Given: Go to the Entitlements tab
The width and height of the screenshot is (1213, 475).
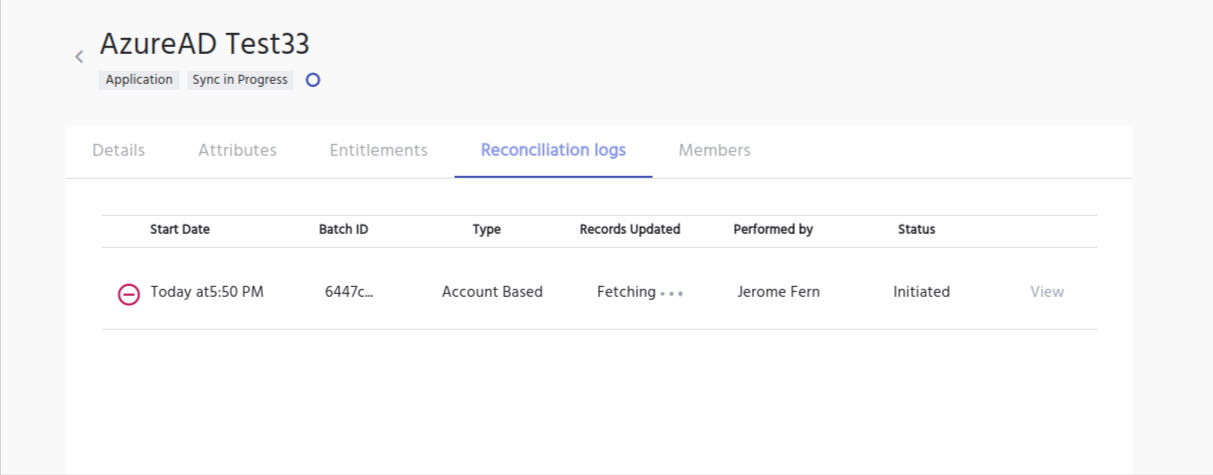Looking at the screenshot, I should [378, 151].
